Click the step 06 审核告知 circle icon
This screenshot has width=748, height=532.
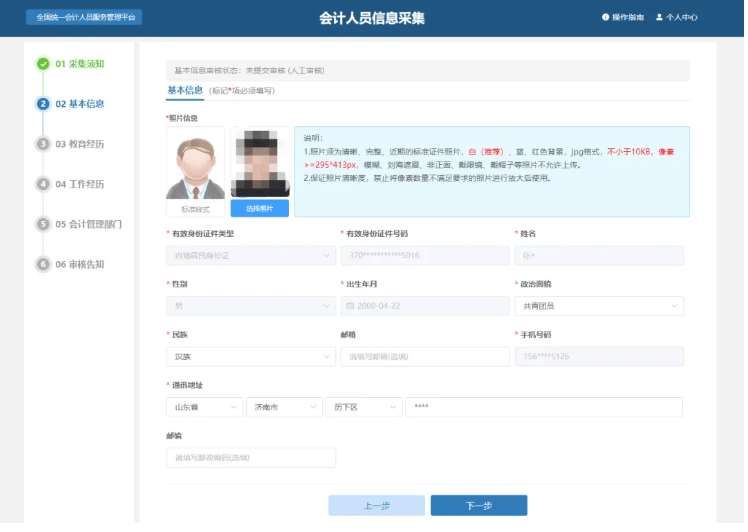(x=43, y=265)
